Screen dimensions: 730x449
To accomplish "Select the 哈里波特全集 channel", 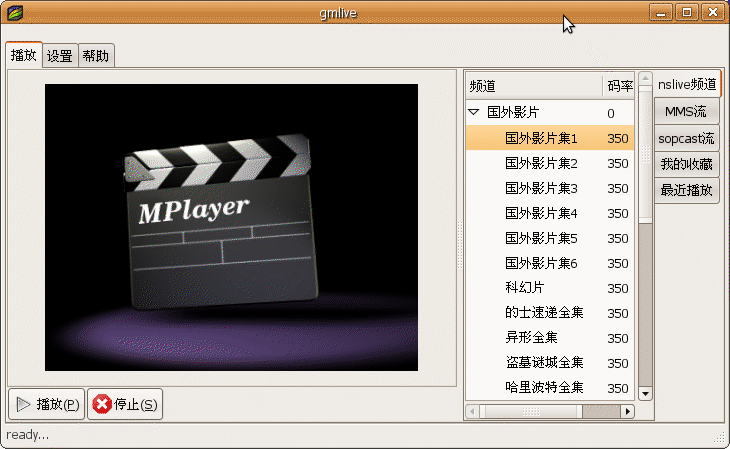I will coord(550,388).
